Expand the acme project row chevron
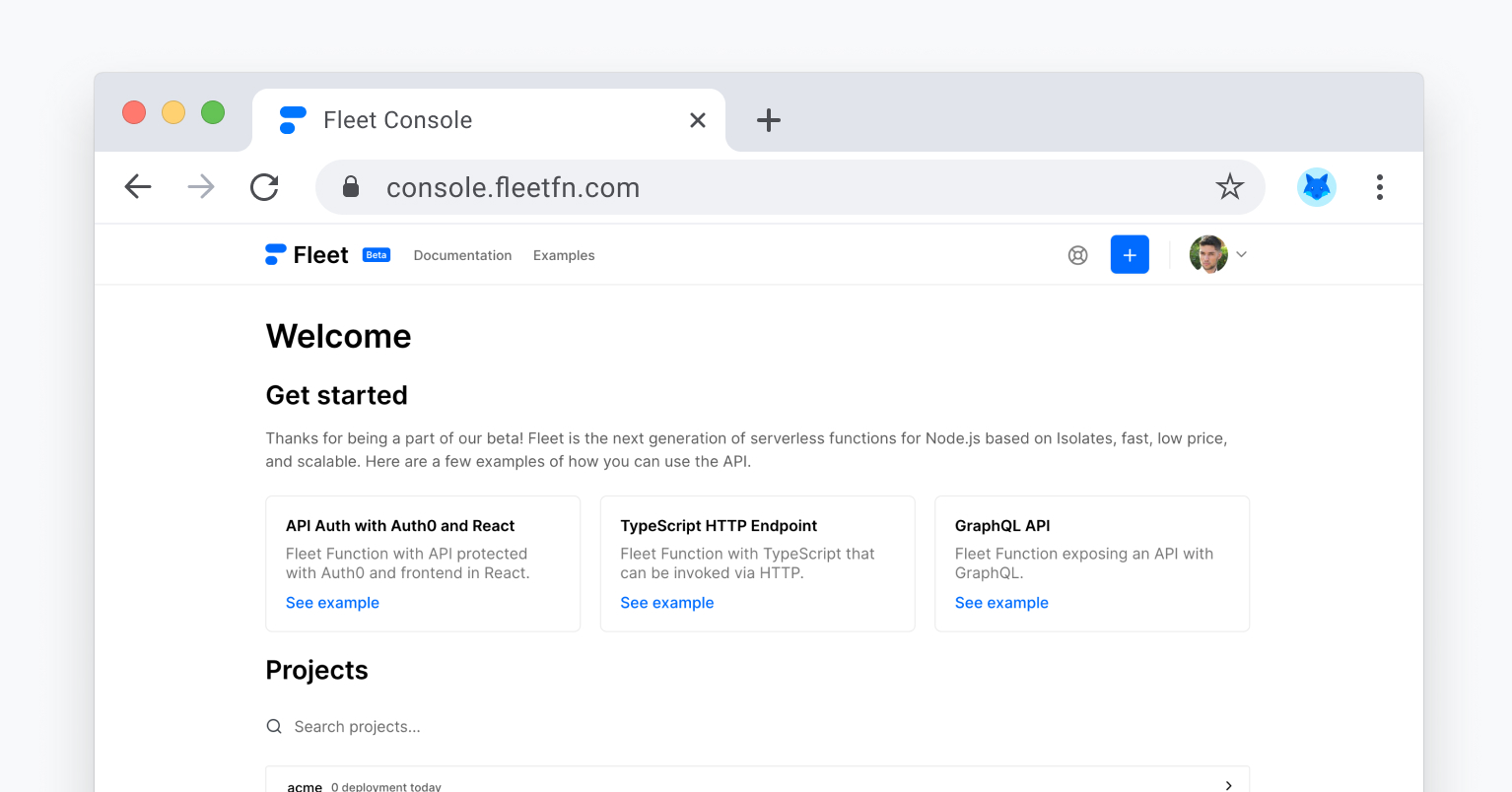The width and height of the screenshot is (1512, 792). click(x=1228, y=784)
